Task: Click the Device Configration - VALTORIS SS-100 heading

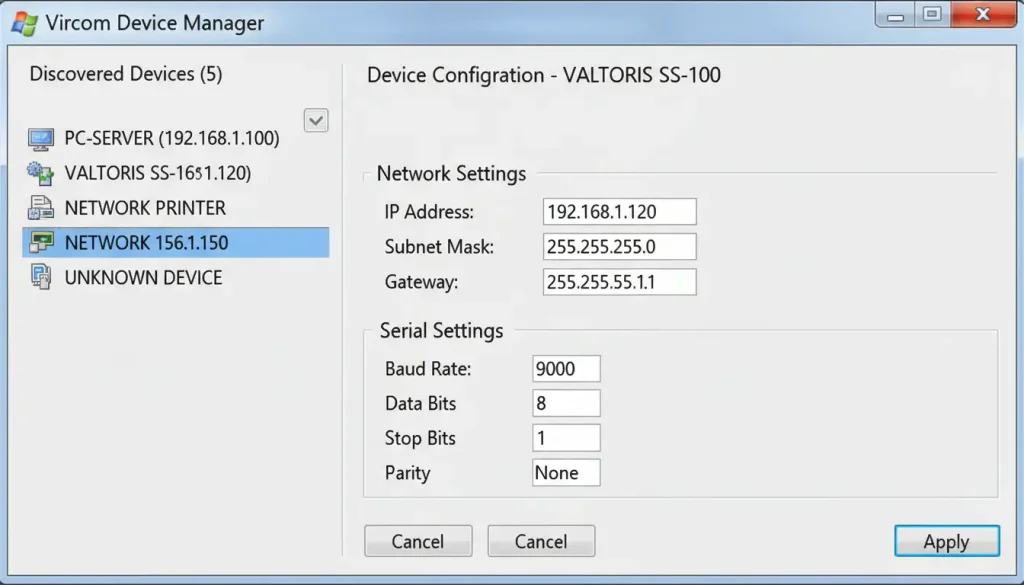Action: tap(544, 75)
